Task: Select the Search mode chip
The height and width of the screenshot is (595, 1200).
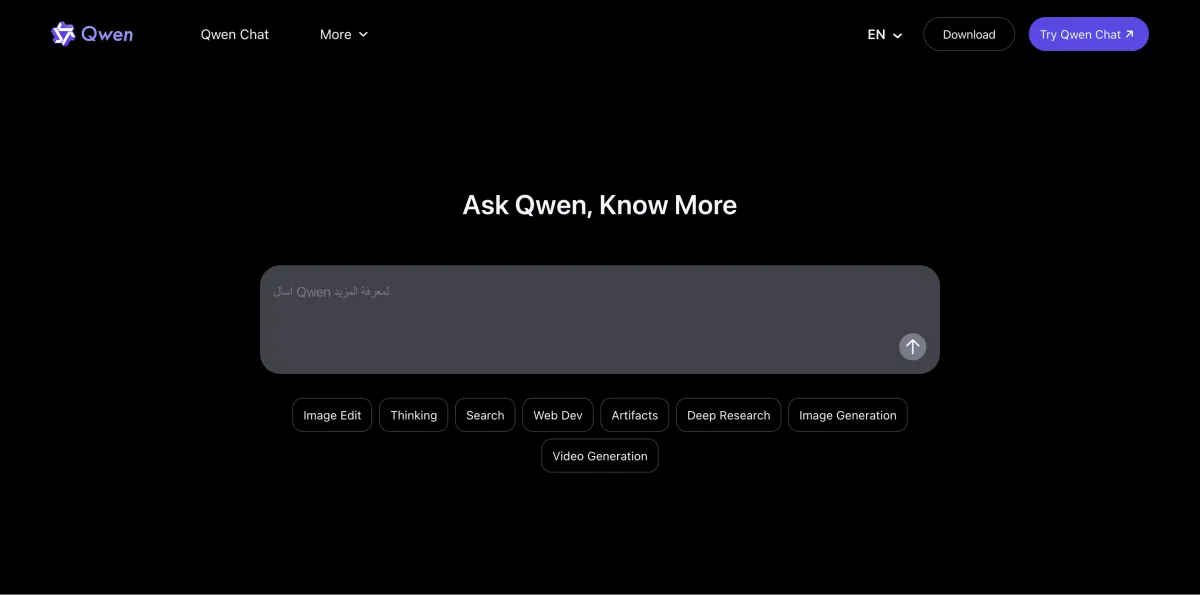Action: coord(484,415)
